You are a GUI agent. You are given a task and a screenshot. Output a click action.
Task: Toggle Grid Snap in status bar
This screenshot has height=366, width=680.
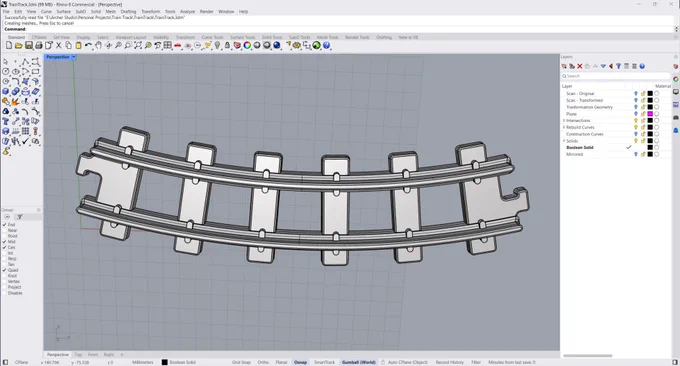[241, 362]
